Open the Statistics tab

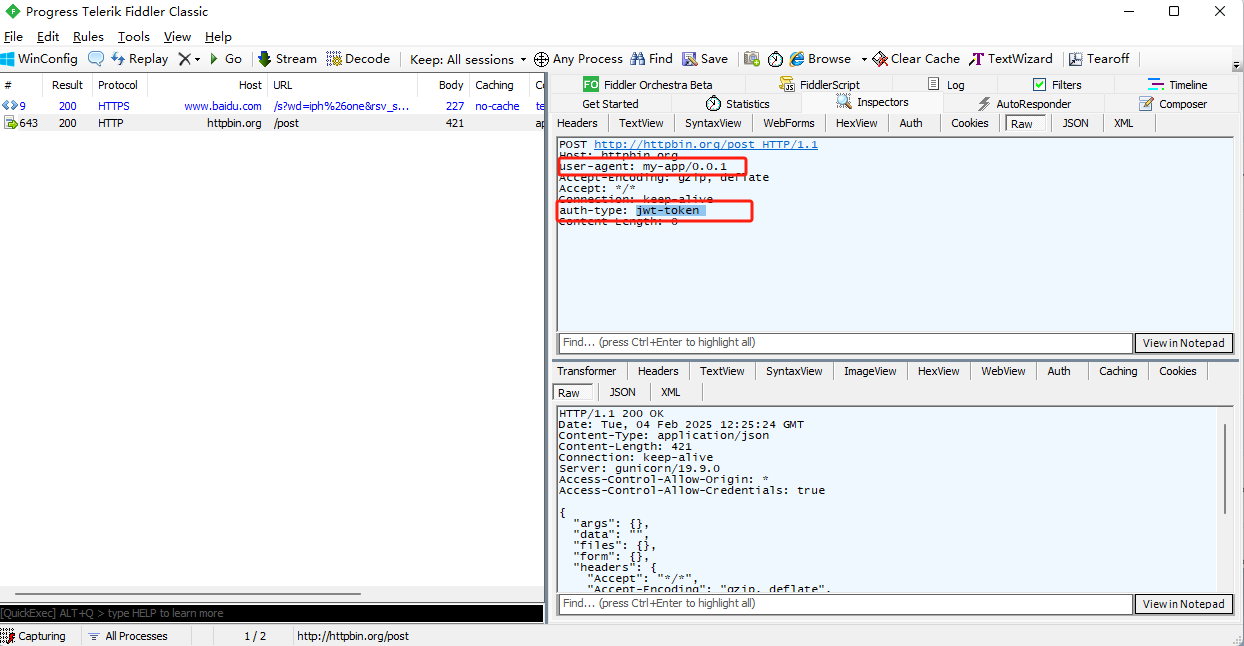[737, 104]
